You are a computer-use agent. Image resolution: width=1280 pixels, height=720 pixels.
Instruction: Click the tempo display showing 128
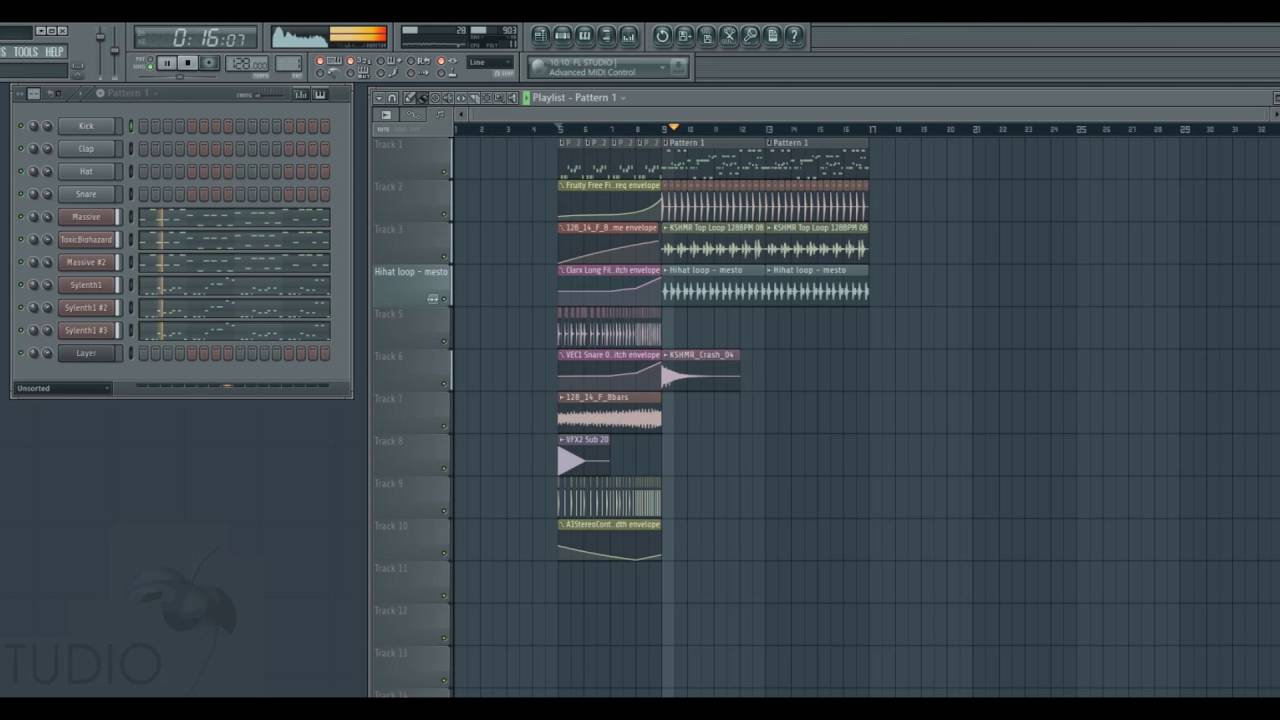click(x=247, y=63)
